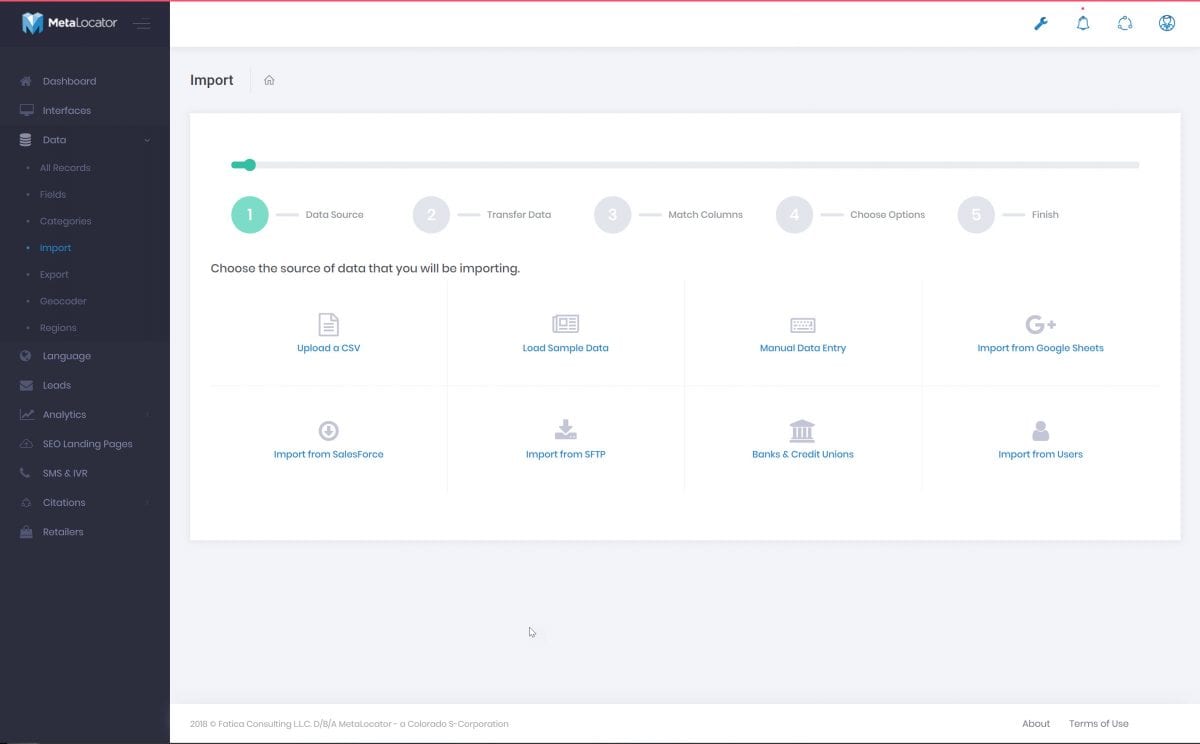This screenshot has width=1200, height=744.
Task: Open the About link in footer
Action: [1035, 723]
